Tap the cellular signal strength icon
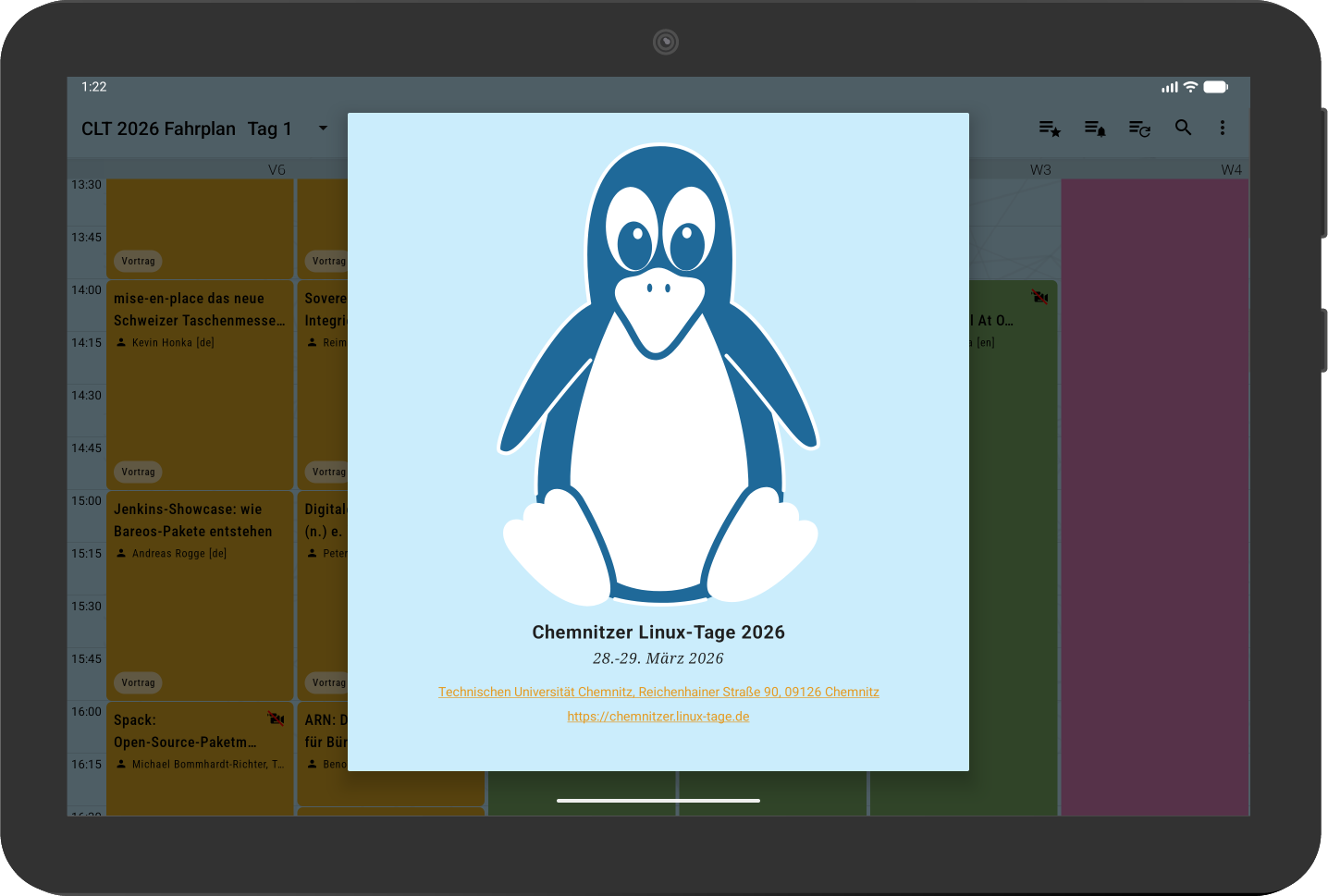Image resolution: width=1328 pixels, height=896 pixels. (1170, 87)
